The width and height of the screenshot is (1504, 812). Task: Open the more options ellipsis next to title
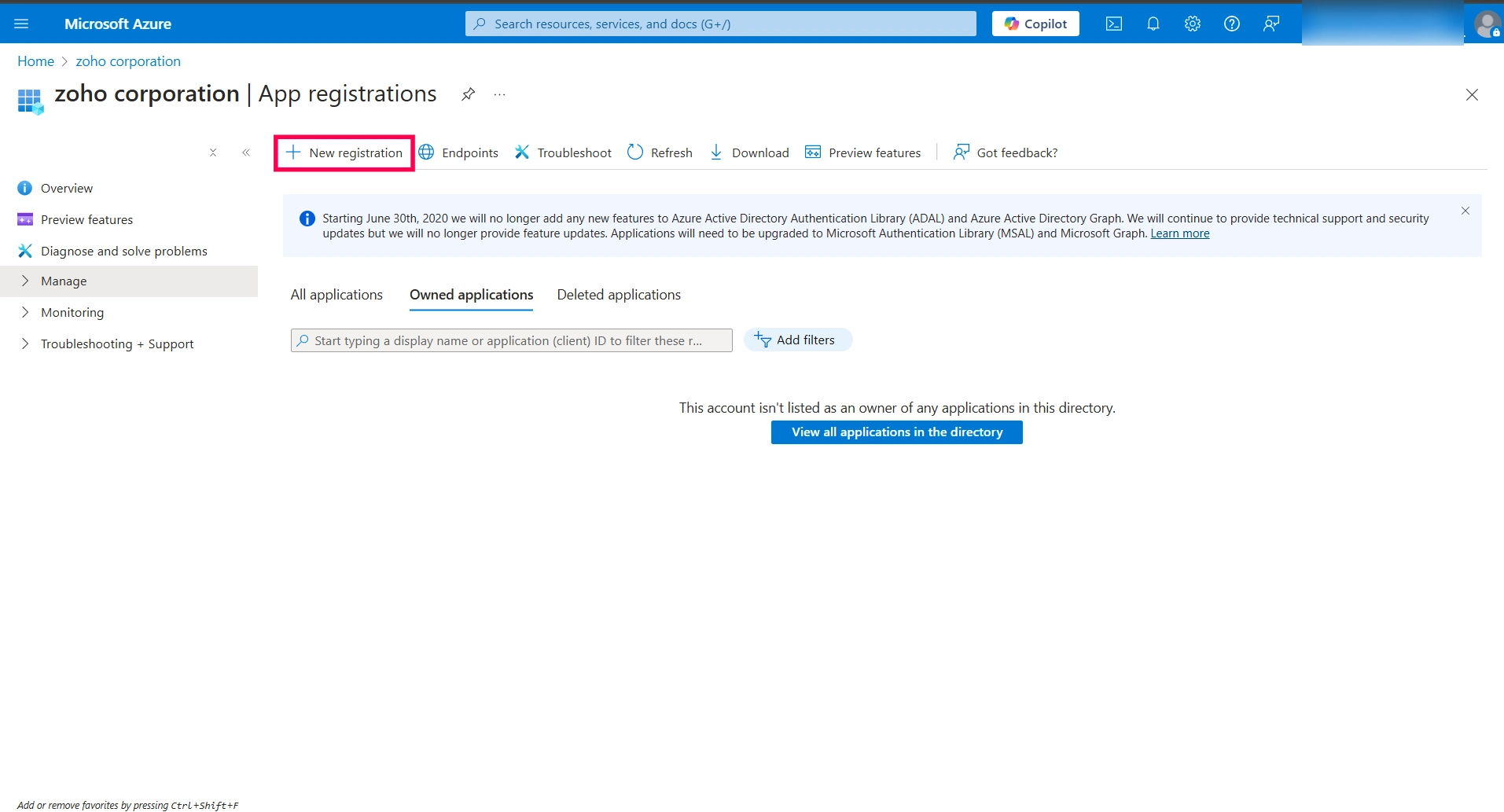[499, 94]
